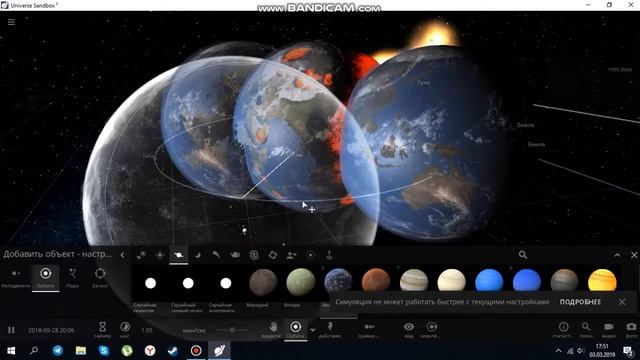Open Windows Start menu
640x360 pixels.
tap(11, 351)
